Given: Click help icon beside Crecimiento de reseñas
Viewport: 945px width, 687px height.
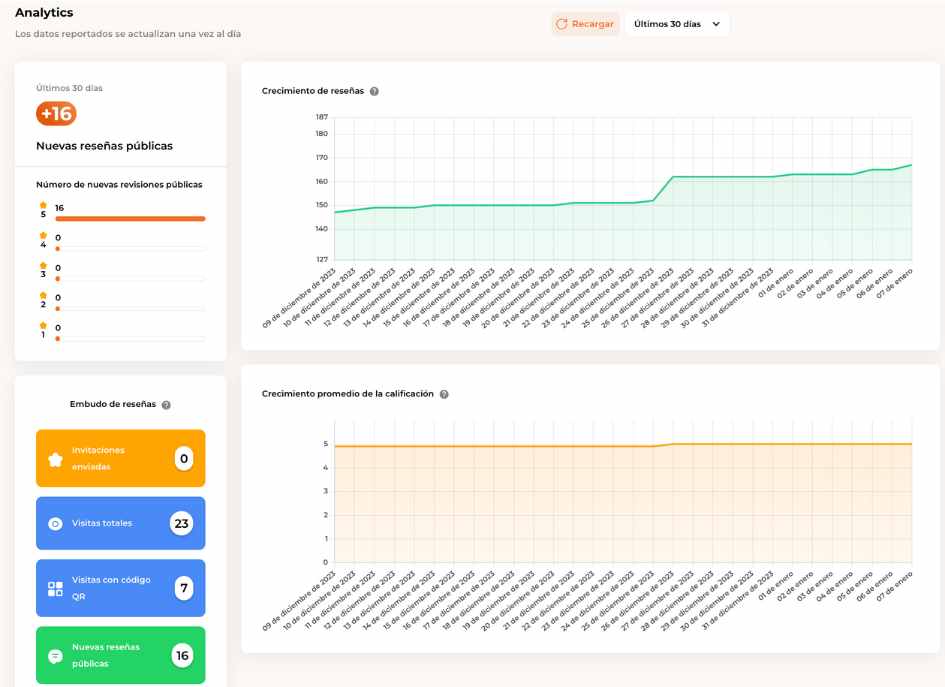Looking at the screenshot, I should [x=374, y=91].
